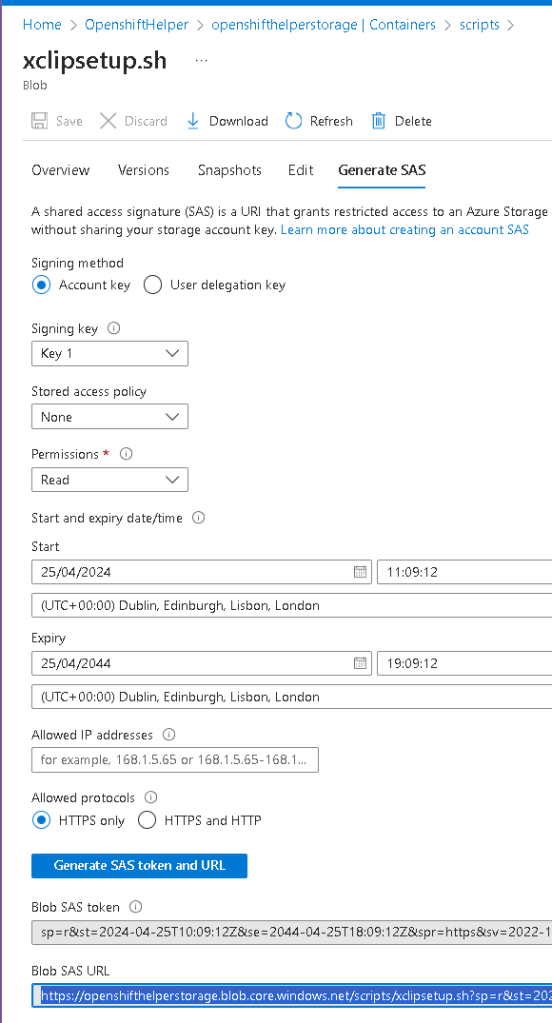Open the Expiry date calendar picker icon
552x1023 pixels.
(x=360, y=664)
